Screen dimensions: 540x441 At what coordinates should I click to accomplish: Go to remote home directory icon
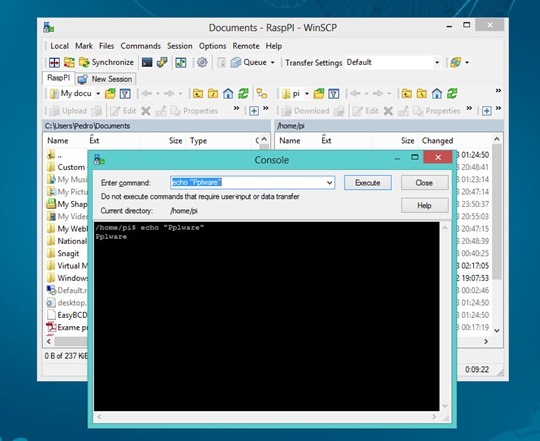click(437, 94)
